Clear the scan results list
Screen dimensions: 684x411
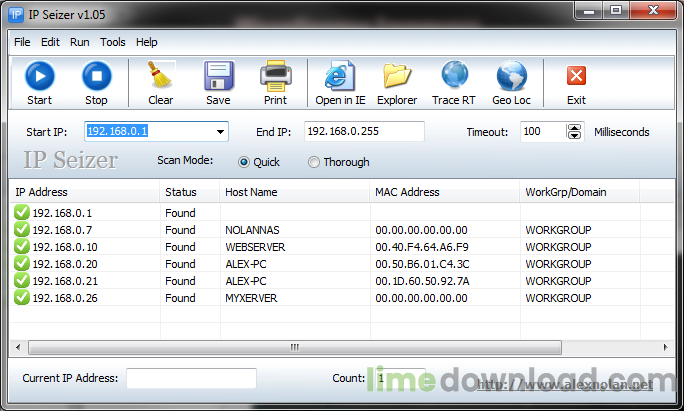(x=160, y=83)
